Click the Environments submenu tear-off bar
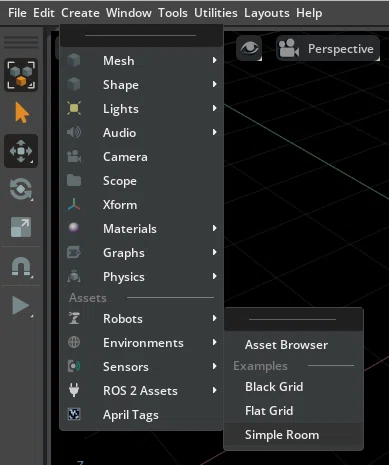This screenshot has height=465, width=389. pos(293,319)
